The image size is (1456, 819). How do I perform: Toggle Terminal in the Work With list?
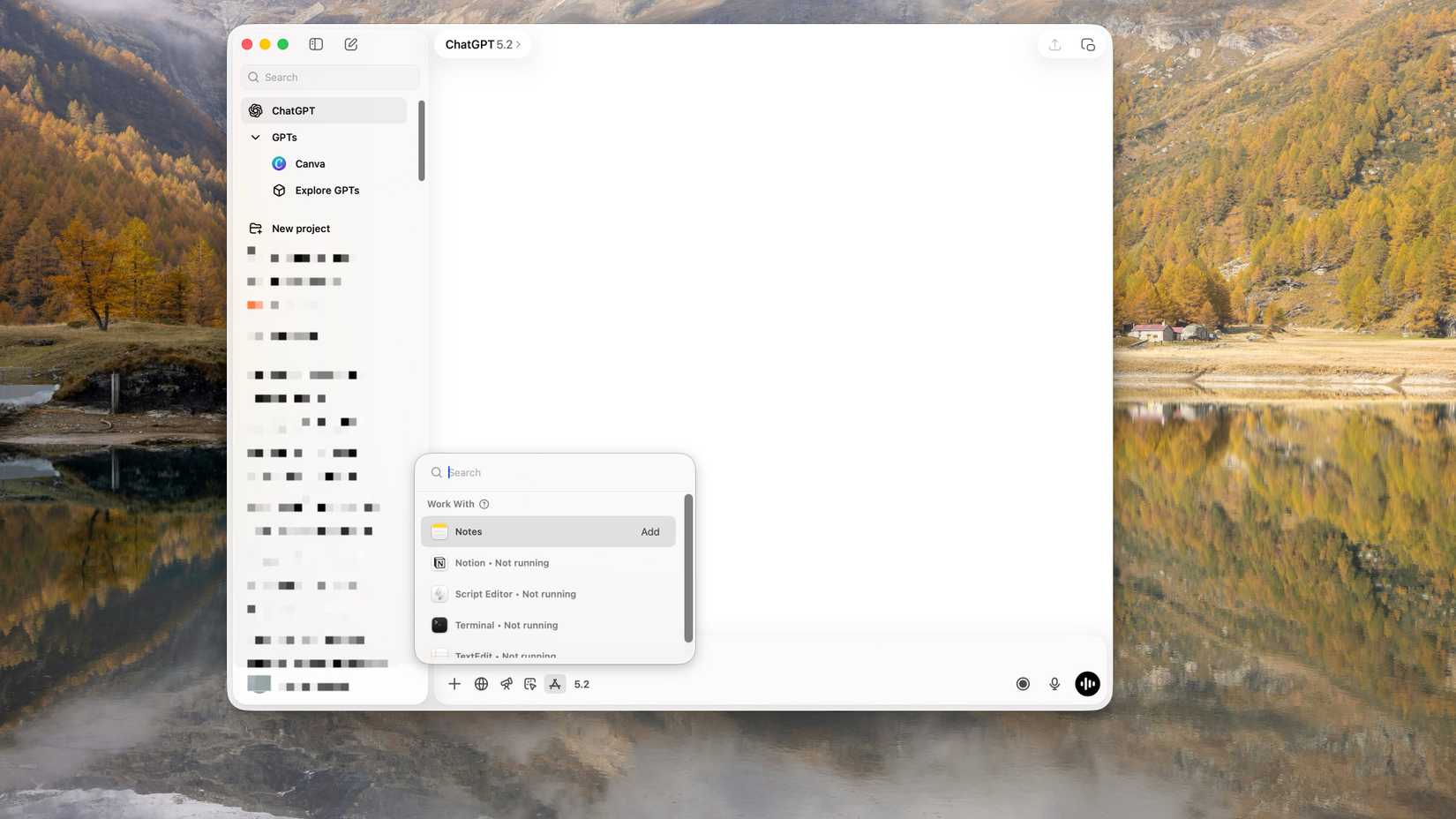[506, 625]
